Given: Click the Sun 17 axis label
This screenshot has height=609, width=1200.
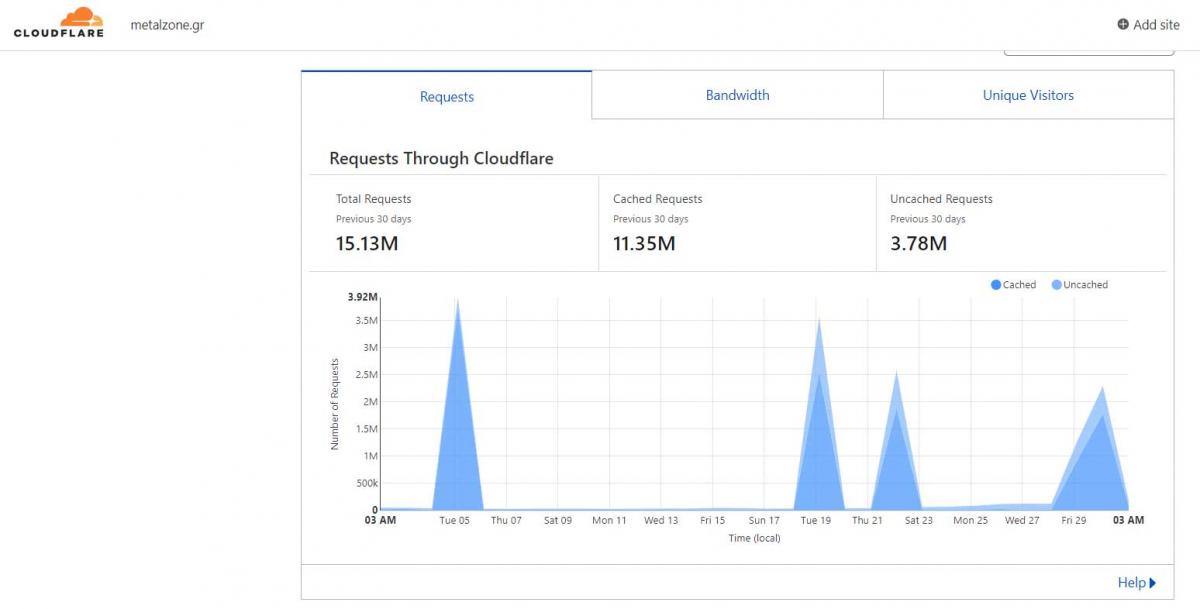Looking at the screenshot, I should [764, 520].
